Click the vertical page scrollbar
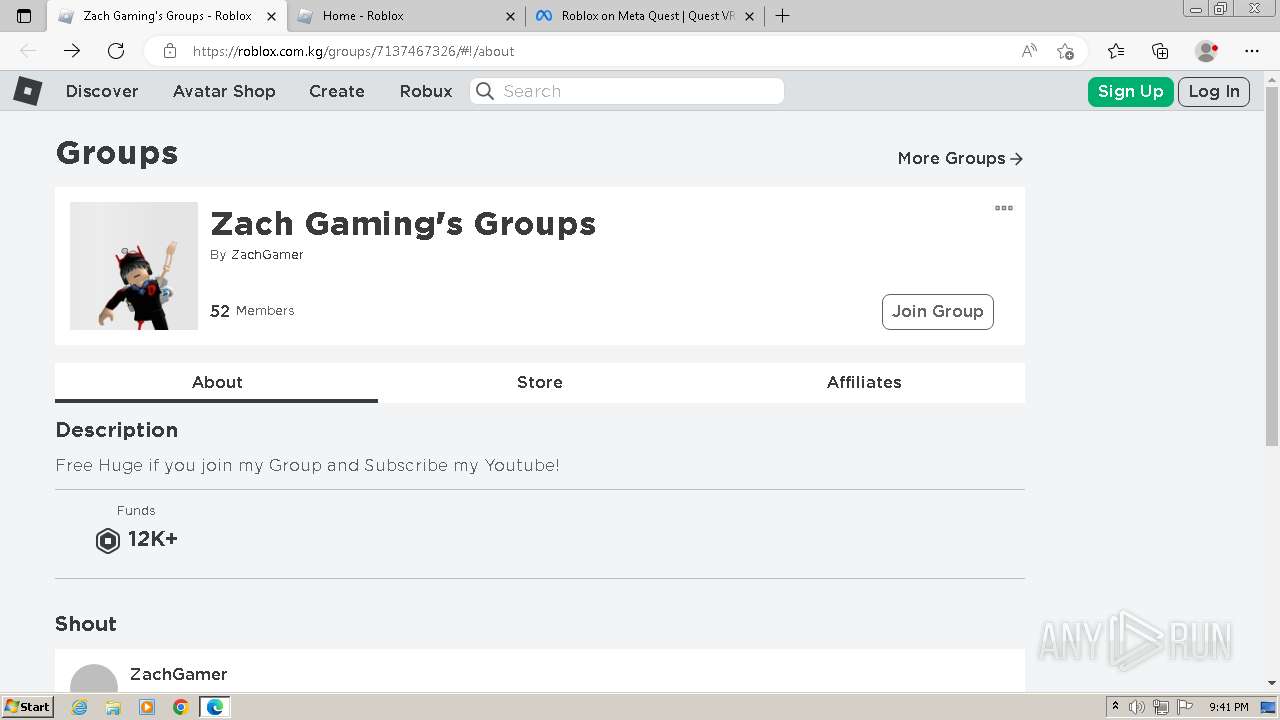1280x720 pixels. coord(1272,266)
